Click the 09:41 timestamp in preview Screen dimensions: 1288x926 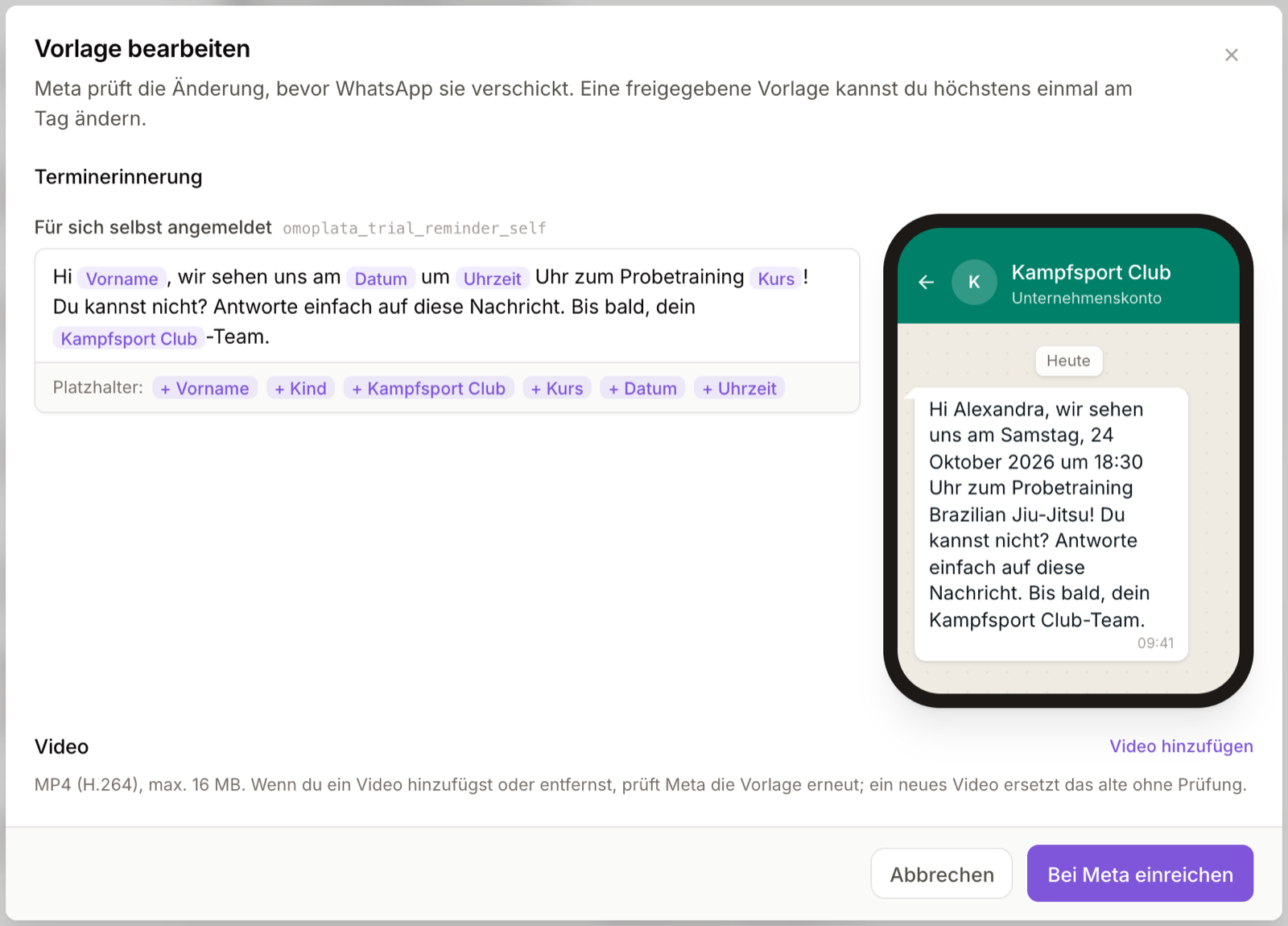coord(1155,643)
